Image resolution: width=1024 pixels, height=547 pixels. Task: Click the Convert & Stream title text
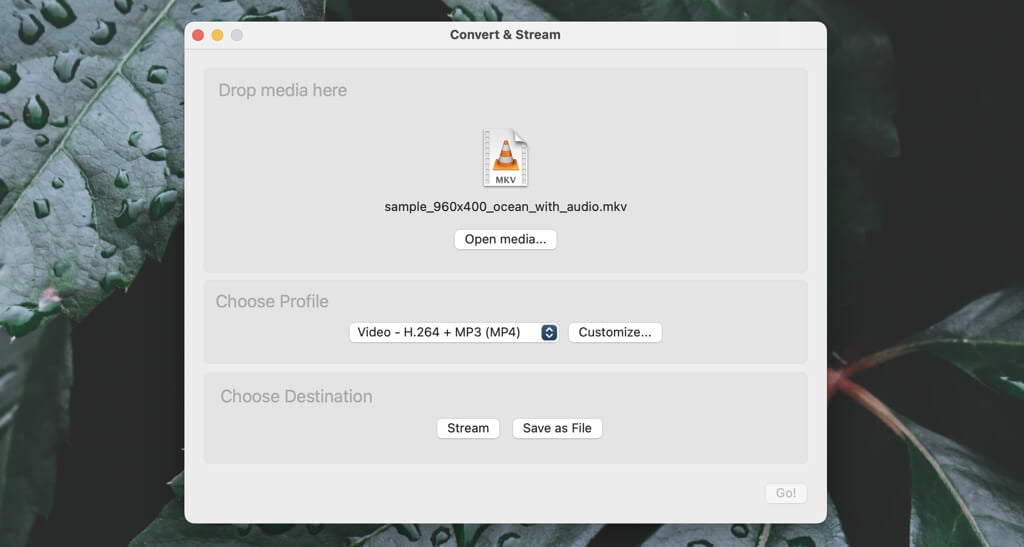tap(505, 35)
